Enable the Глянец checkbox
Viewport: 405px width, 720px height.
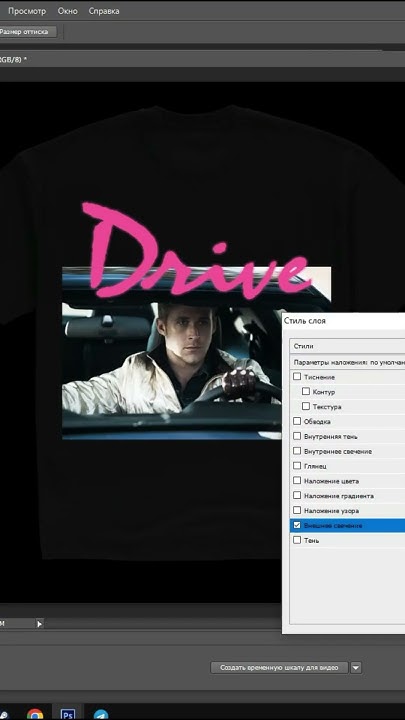coord(297,466)
